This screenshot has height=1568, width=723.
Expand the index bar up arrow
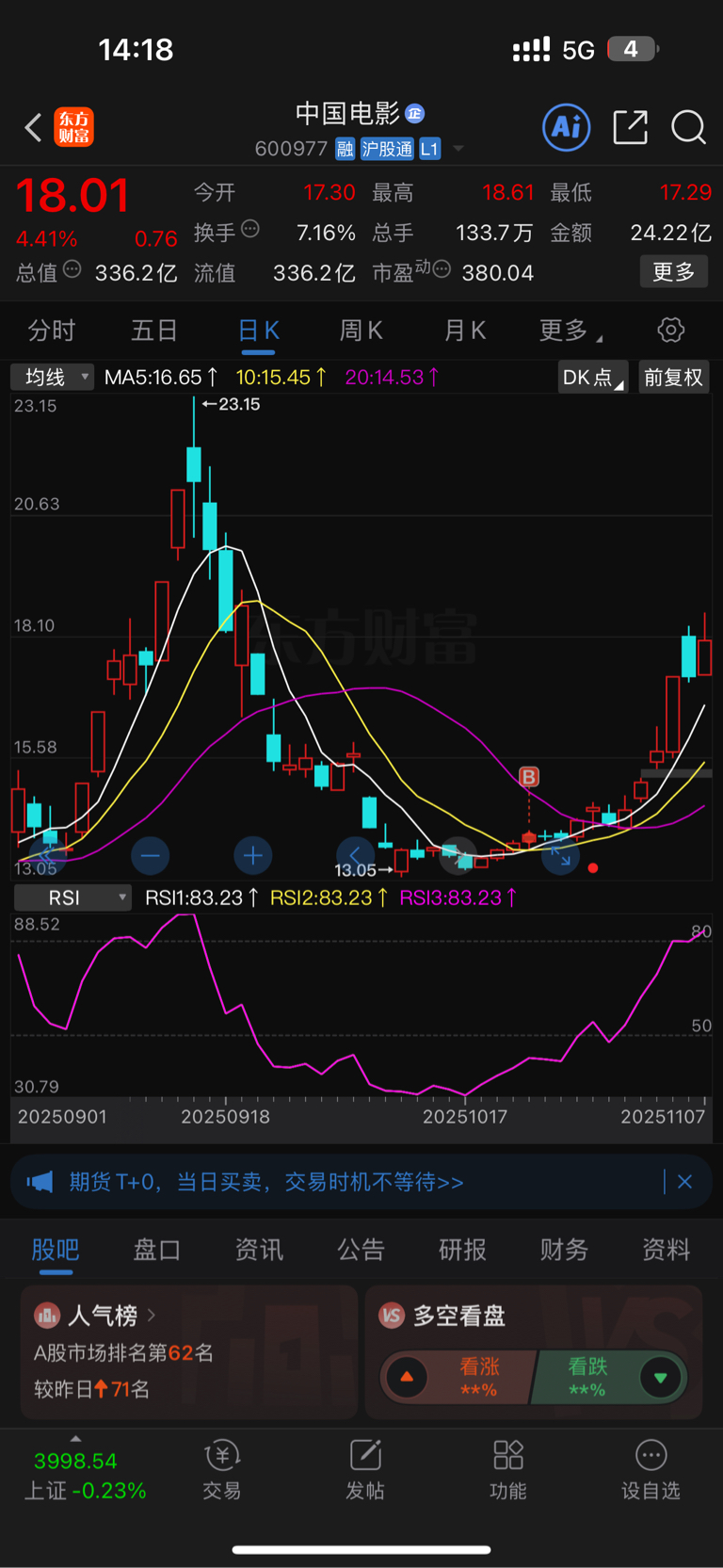pyautogui.click(x=75, y=1439)
